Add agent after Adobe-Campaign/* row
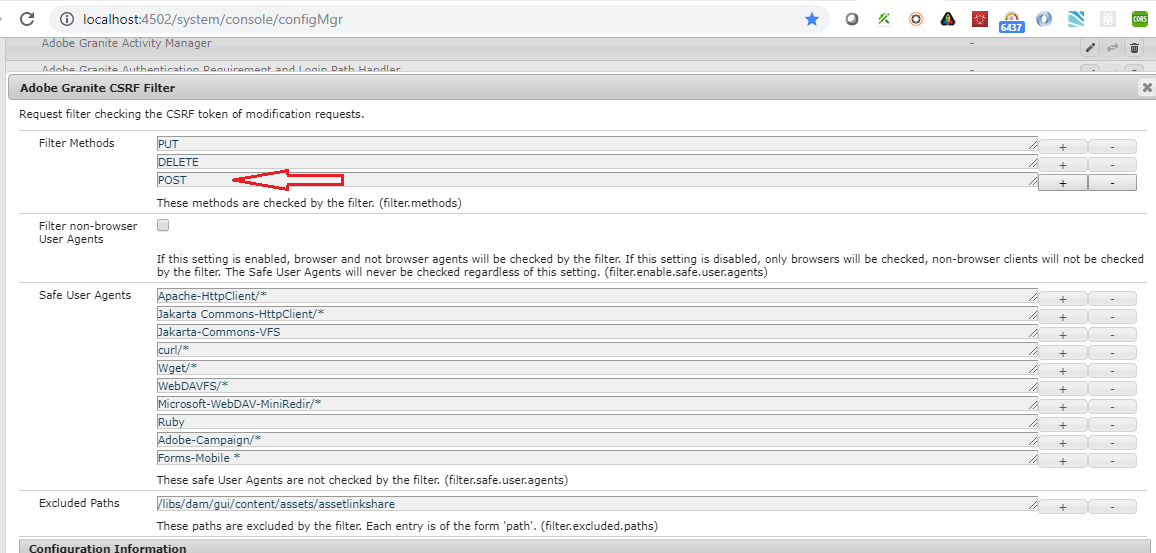1156x553 pixels. coord(1062,443)
